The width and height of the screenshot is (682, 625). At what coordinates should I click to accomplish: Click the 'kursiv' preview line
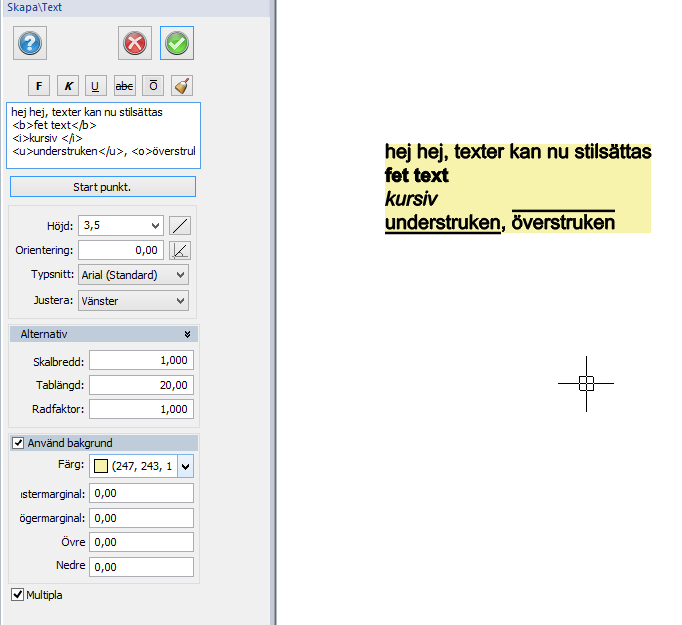(411, 199)
